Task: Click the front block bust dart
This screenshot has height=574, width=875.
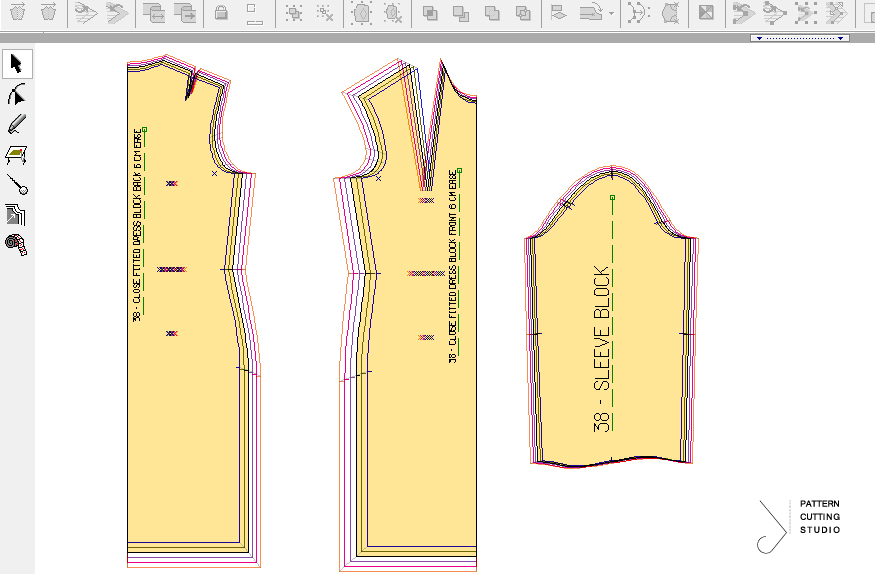Action: [429, 128]
